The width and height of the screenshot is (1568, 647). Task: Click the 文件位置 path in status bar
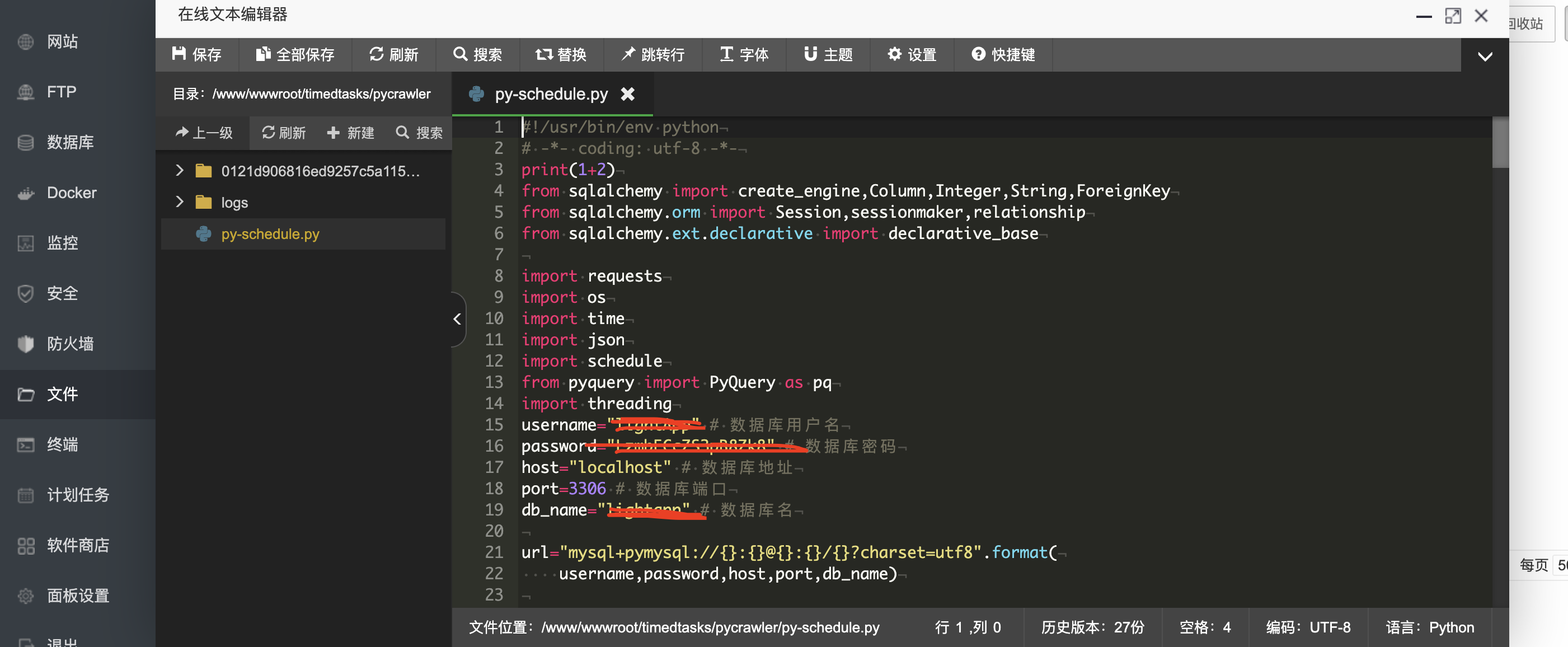point(674,627)
